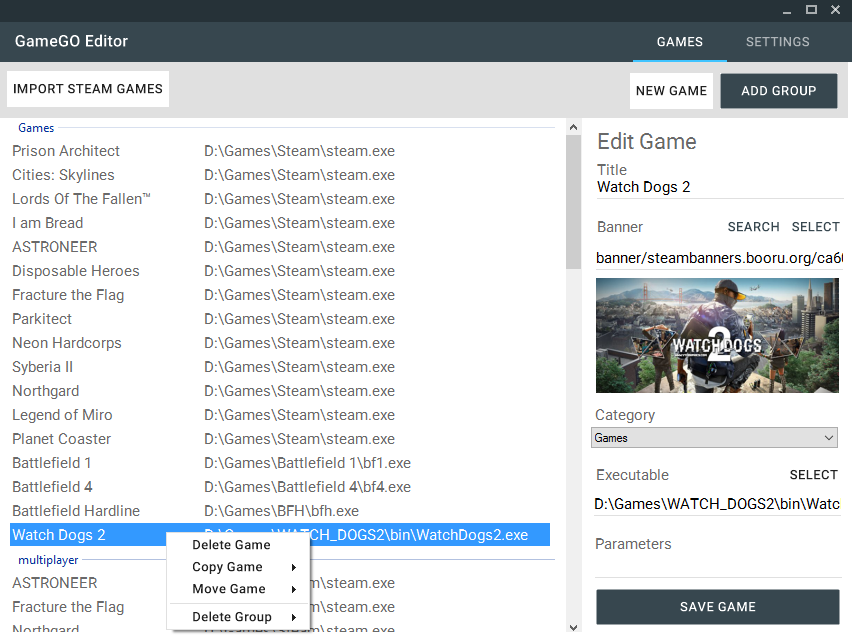Click the Games group header
Viewport: 852px width, 636px height.
point(36,128)
